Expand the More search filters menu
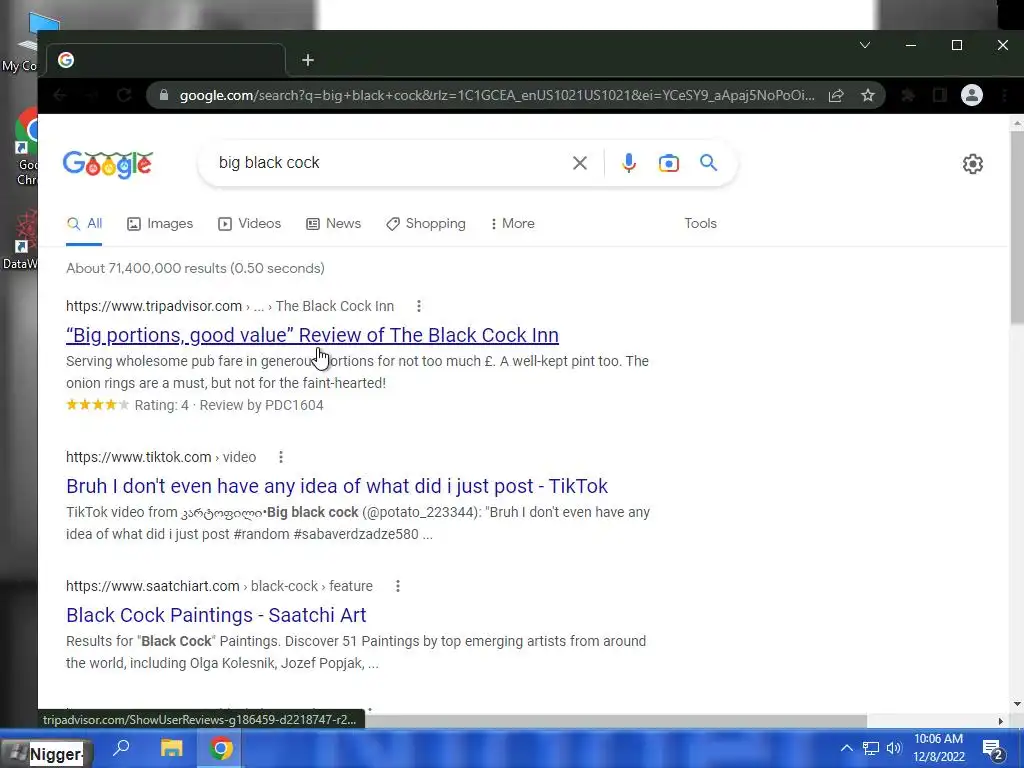 point(513,223)
